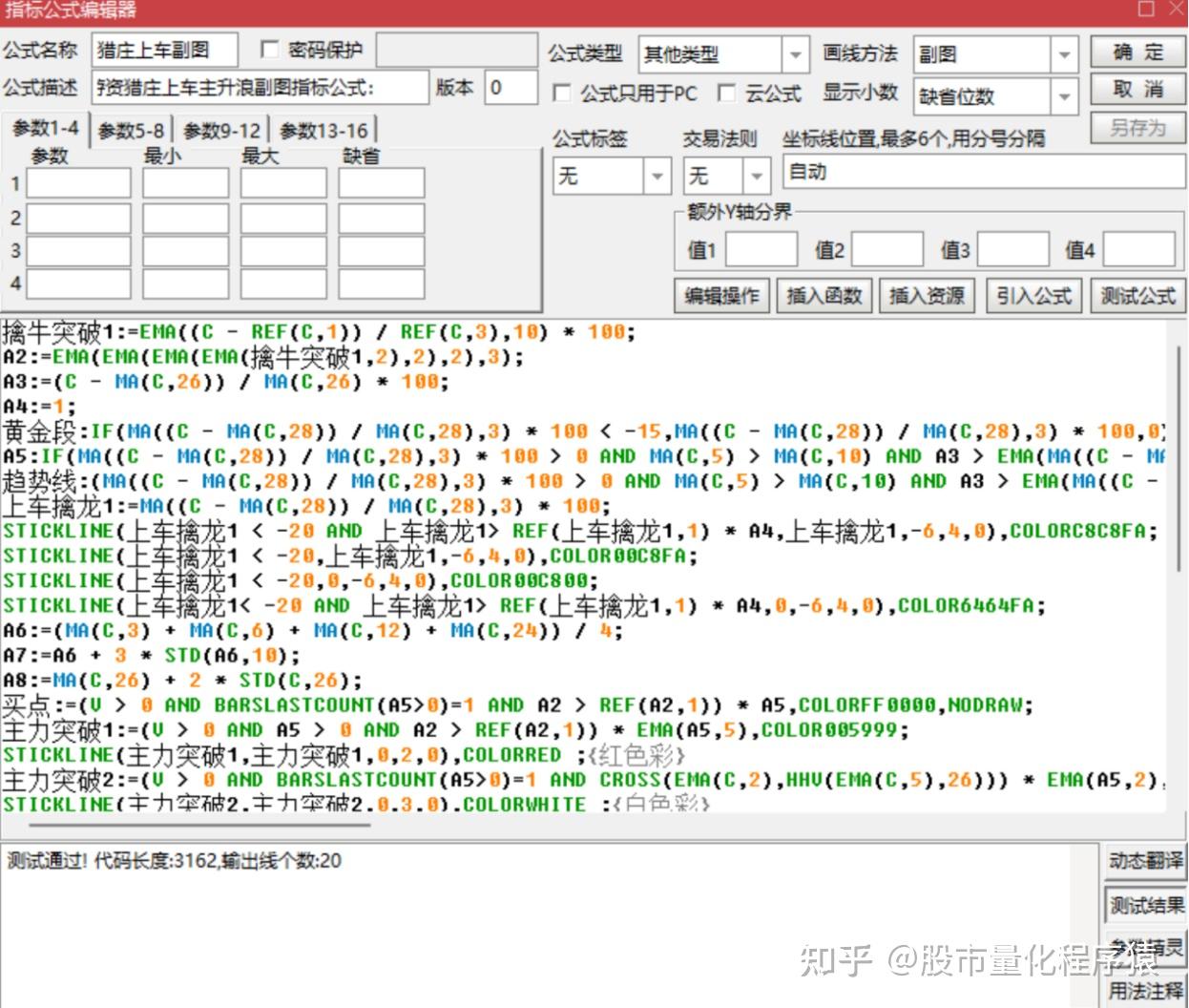Open 公式类型 dropdown arrow
Screen dimensions: 1189x1008
[x=796, y=55]
